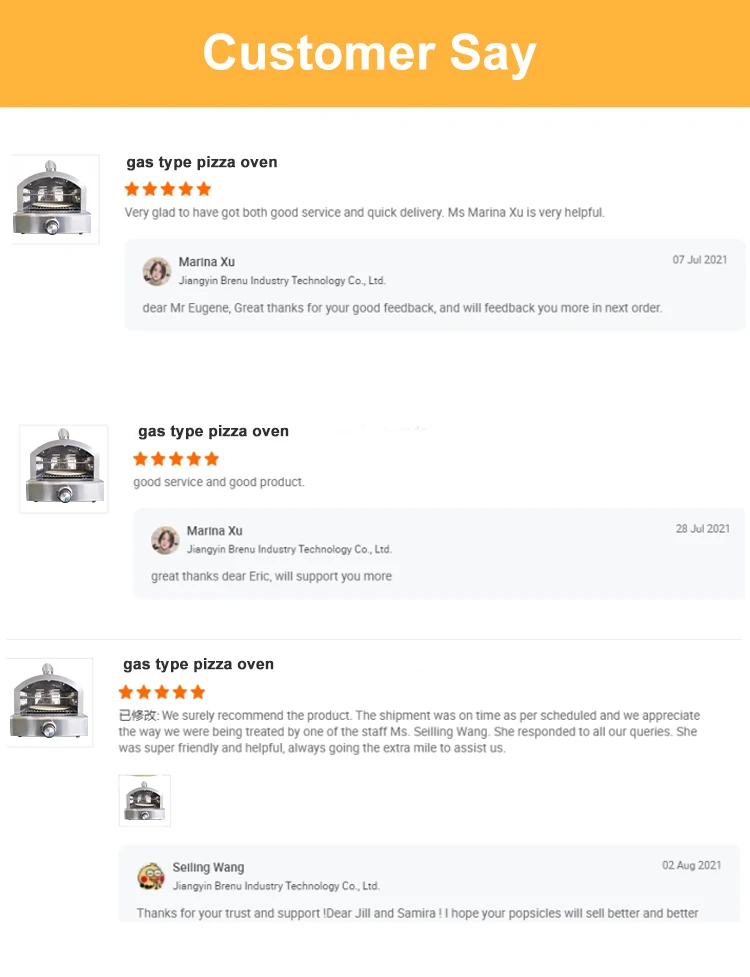The width and height of the screenshot is (750, 977).
Task: Click 'gas type pizza oven' title above 'good service' review
Action: (x=213, y=431)
